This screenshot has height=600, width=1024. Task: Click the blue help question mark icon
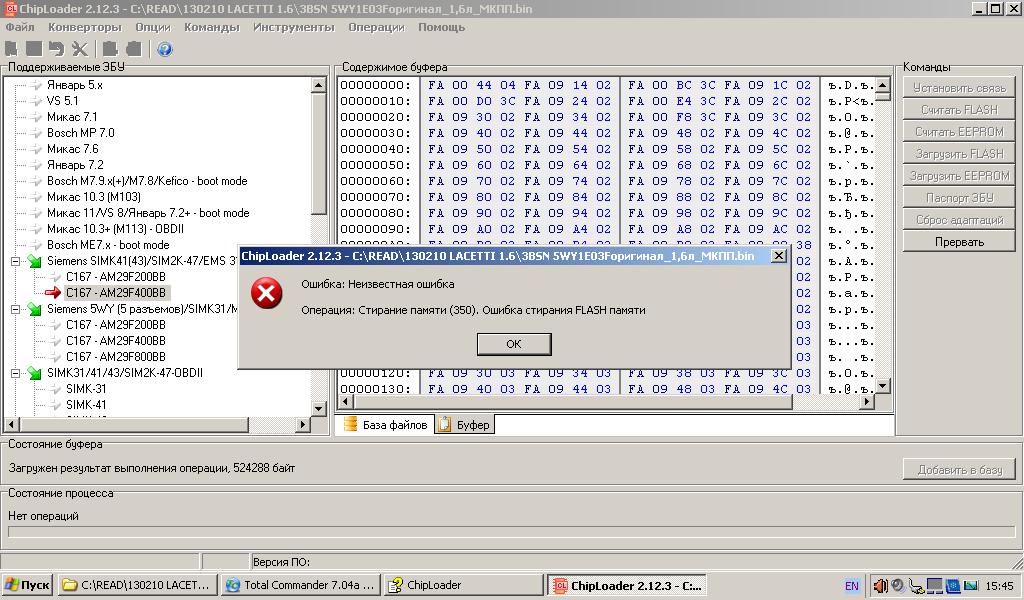(165, 49)
